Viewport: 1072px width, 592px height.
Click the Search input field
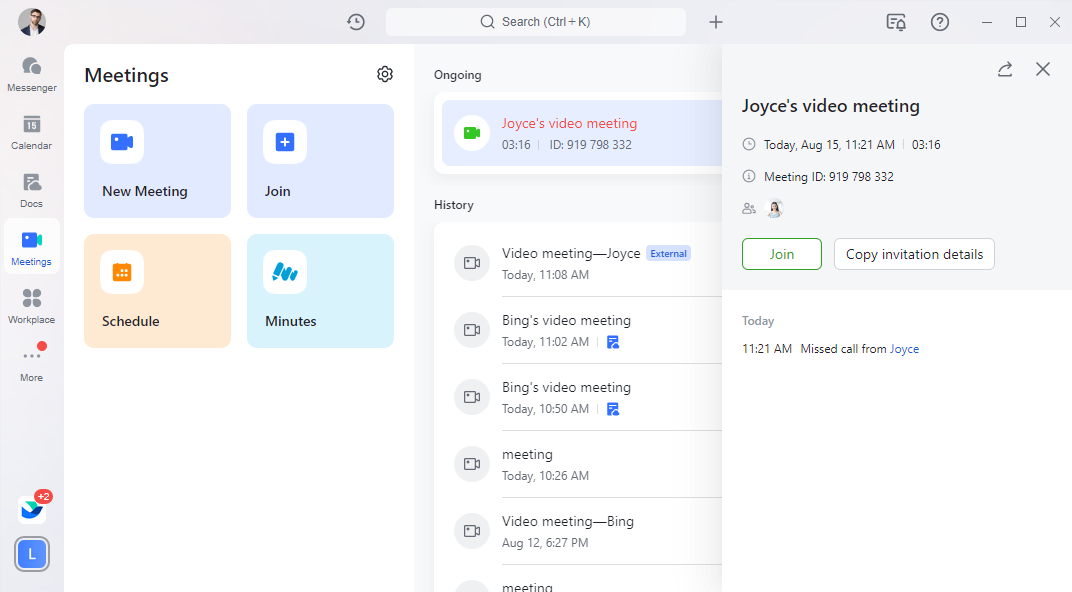pyautogui.click(x=536, y=22)
